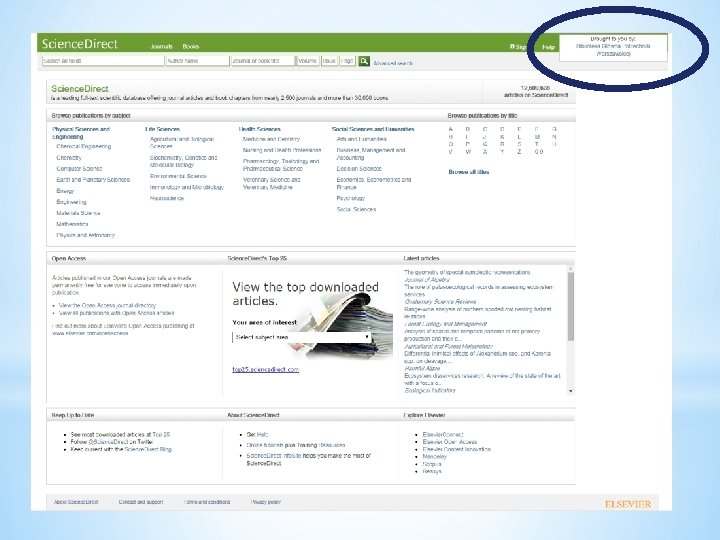Screen dimensions: 720x540
Task: Open the Ecological Indicators journal link
Action: tap(430, 390)
